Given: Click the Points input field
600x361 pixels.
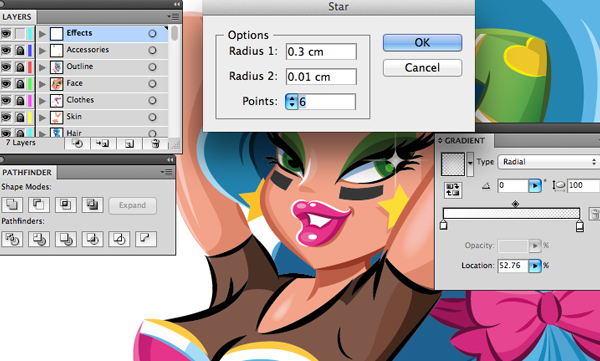Looking at the screenshot, I should click(x=327, y=102).
